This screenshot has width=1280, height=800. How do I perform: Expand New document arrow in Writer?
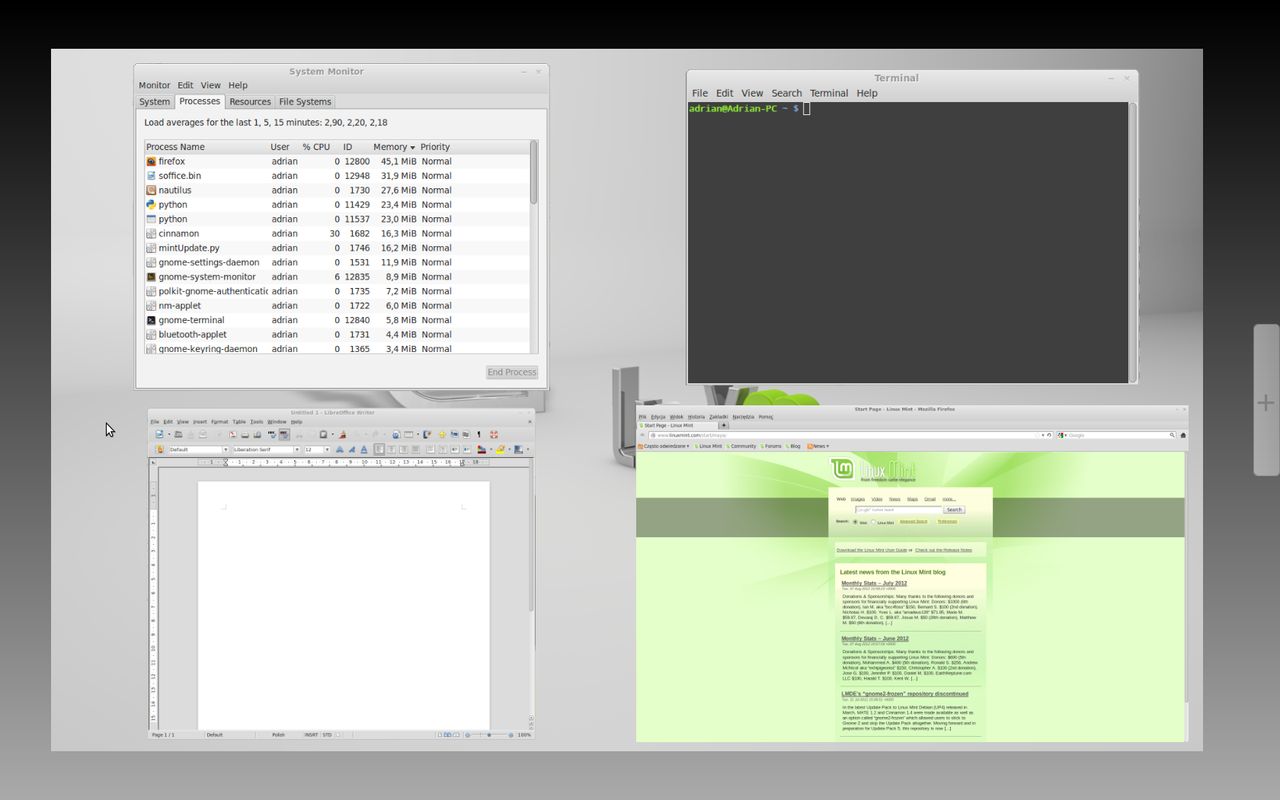(x=169, y=434)
